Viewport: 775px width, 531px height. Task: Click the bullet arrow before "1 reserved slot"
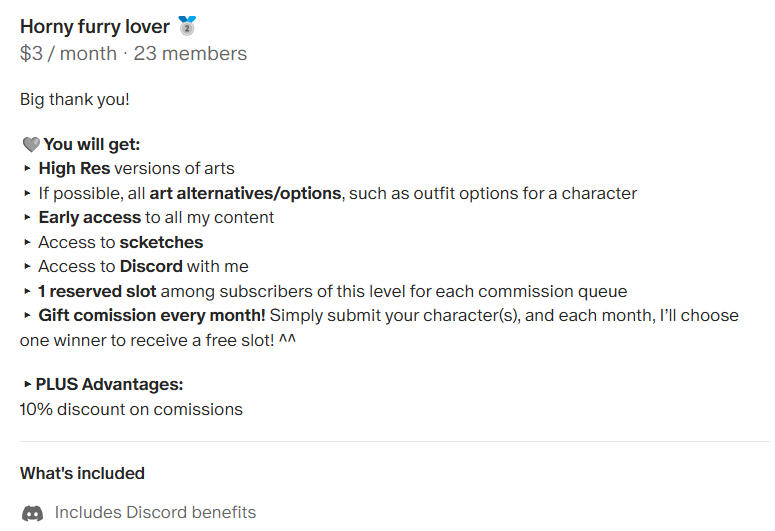pyautogui.click(x=26, y=292)
